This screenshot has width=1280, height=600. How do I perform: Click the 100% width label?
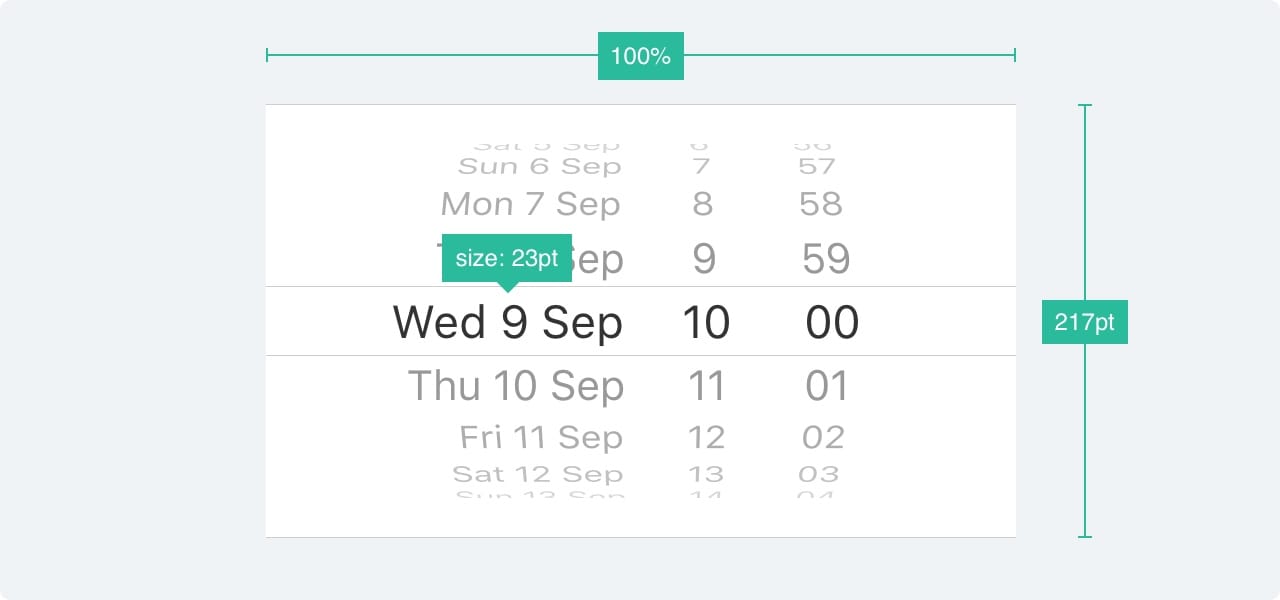click(640, 56)
